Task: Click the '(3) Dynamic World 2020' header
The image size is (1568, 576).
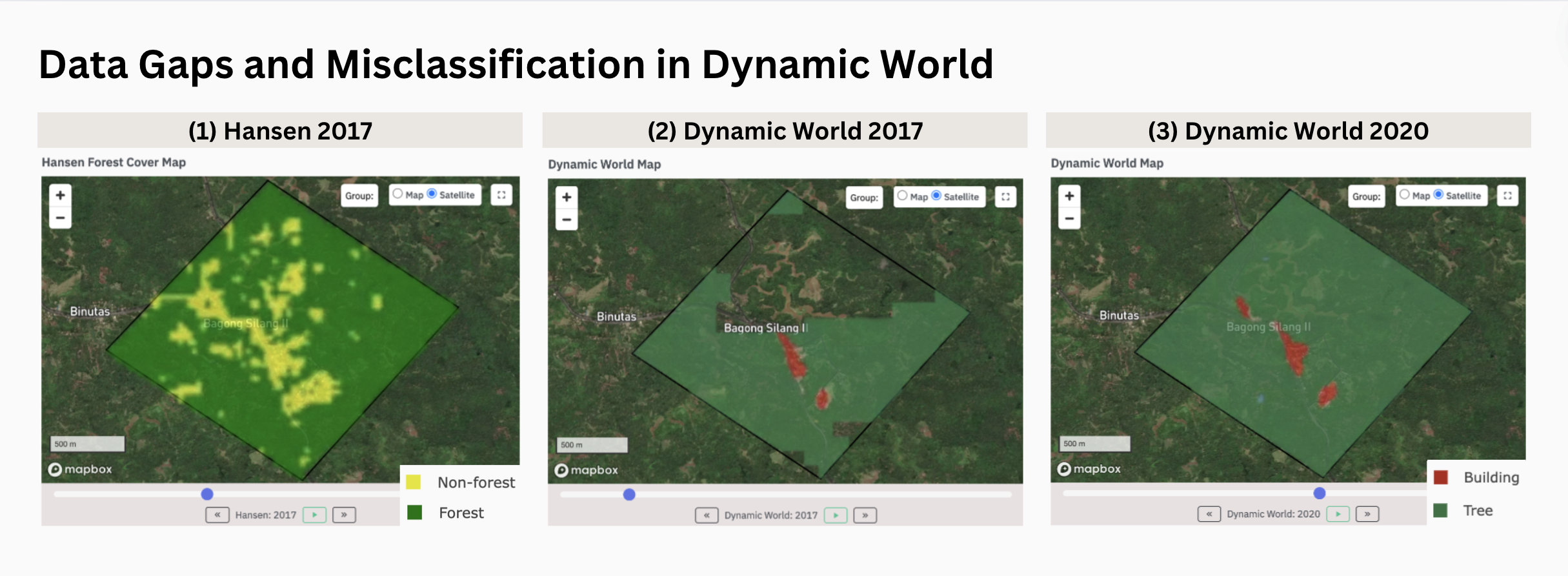Action: (1288, 130)
